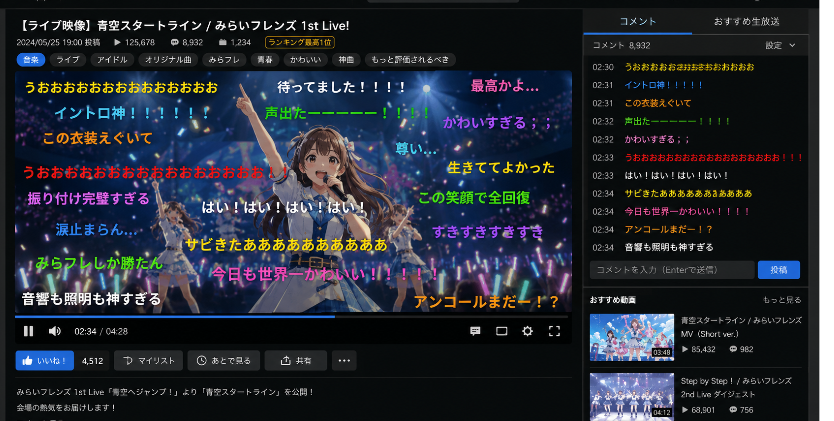The width and height of the screenshot is (834, 421).
Task: Select the ライブ tag
Action: click(x=68, y=60)
